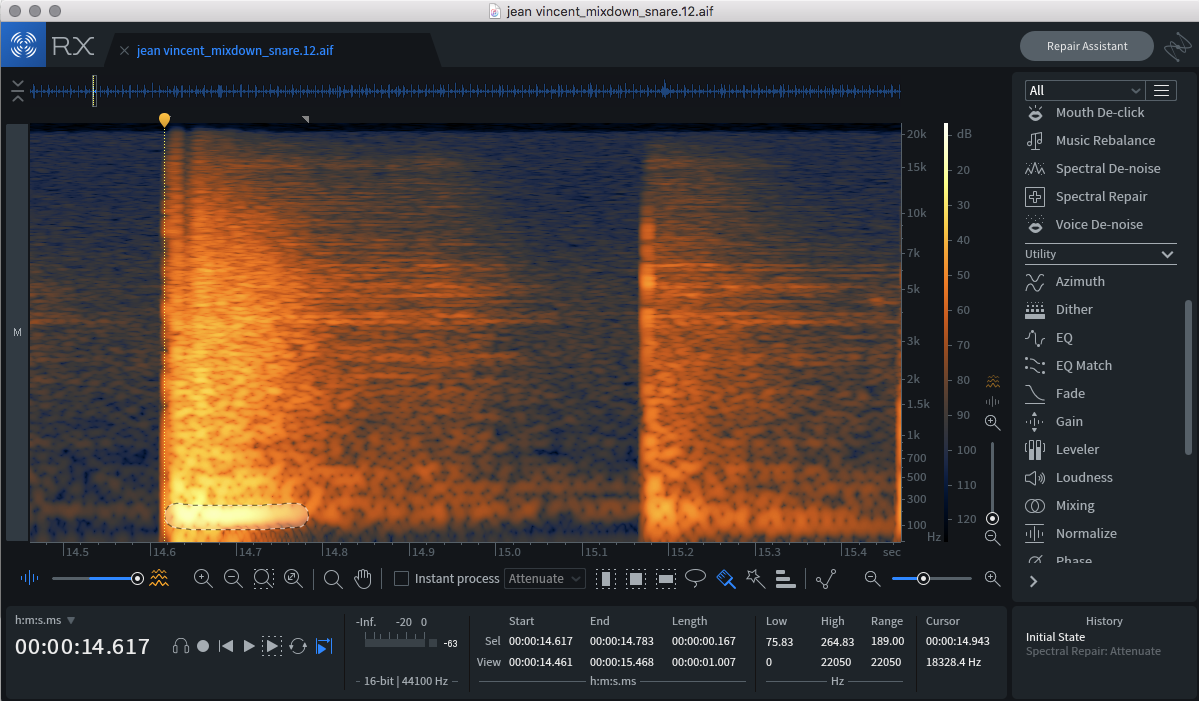The height and width of the screenshot is (701, 1199).
Task: Switch to jean vincent_mixdown_snare.12.aif tab
Action: (235, 50)
